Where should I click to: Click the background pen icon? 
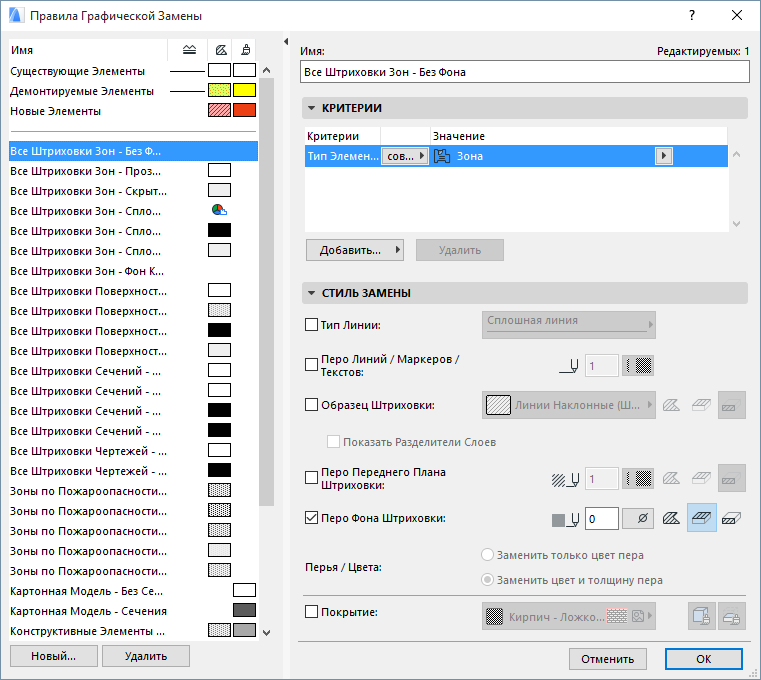click(x=565, y=519)
